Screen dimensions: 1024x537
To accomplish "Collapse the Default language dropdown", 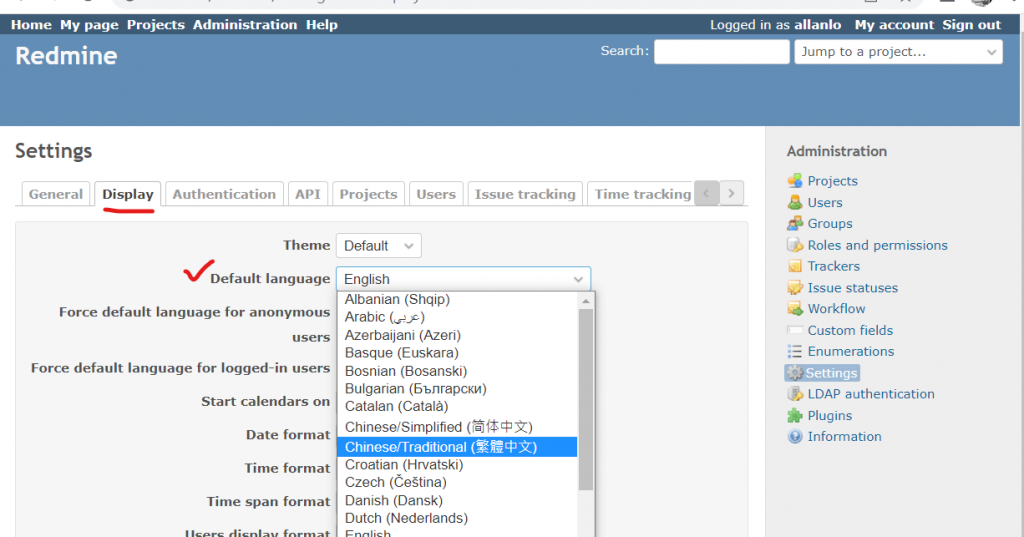I will (463, 279).
